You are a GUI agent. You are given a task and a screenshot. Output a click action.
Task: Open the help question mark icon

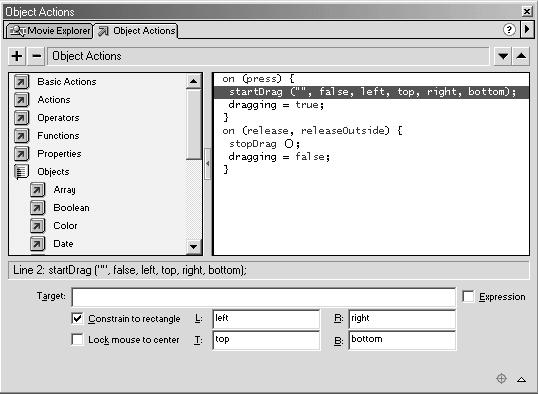point(509,30)
